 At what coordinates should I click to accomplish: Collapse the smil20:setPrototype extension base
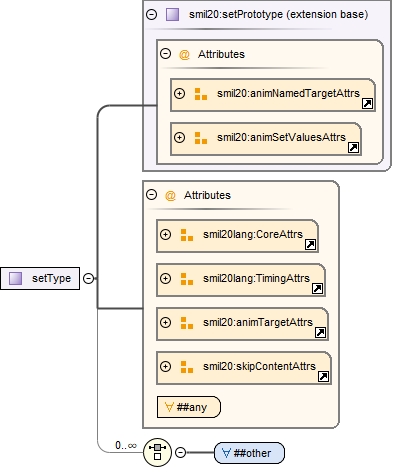pos(152,15)
